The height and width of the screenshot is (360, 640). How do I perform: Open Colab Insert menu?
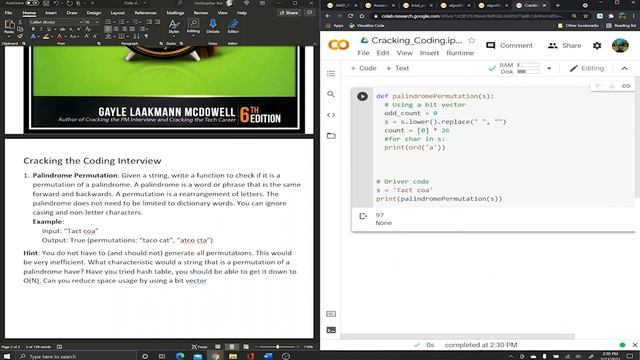click(429, 53)
